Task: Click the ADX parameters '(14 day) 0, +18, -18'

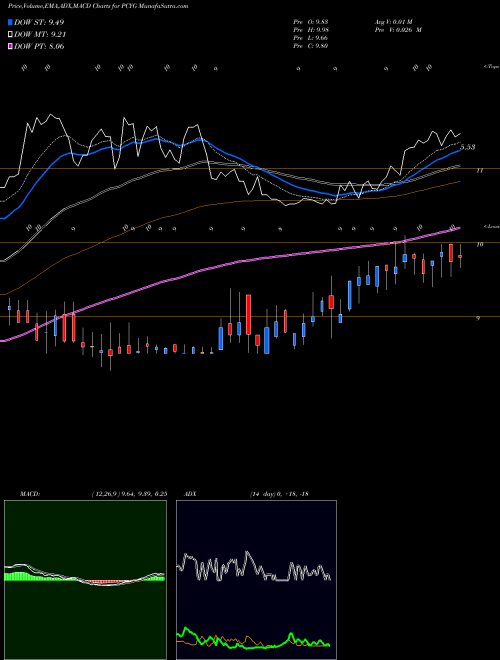Action: coord(279,494)
